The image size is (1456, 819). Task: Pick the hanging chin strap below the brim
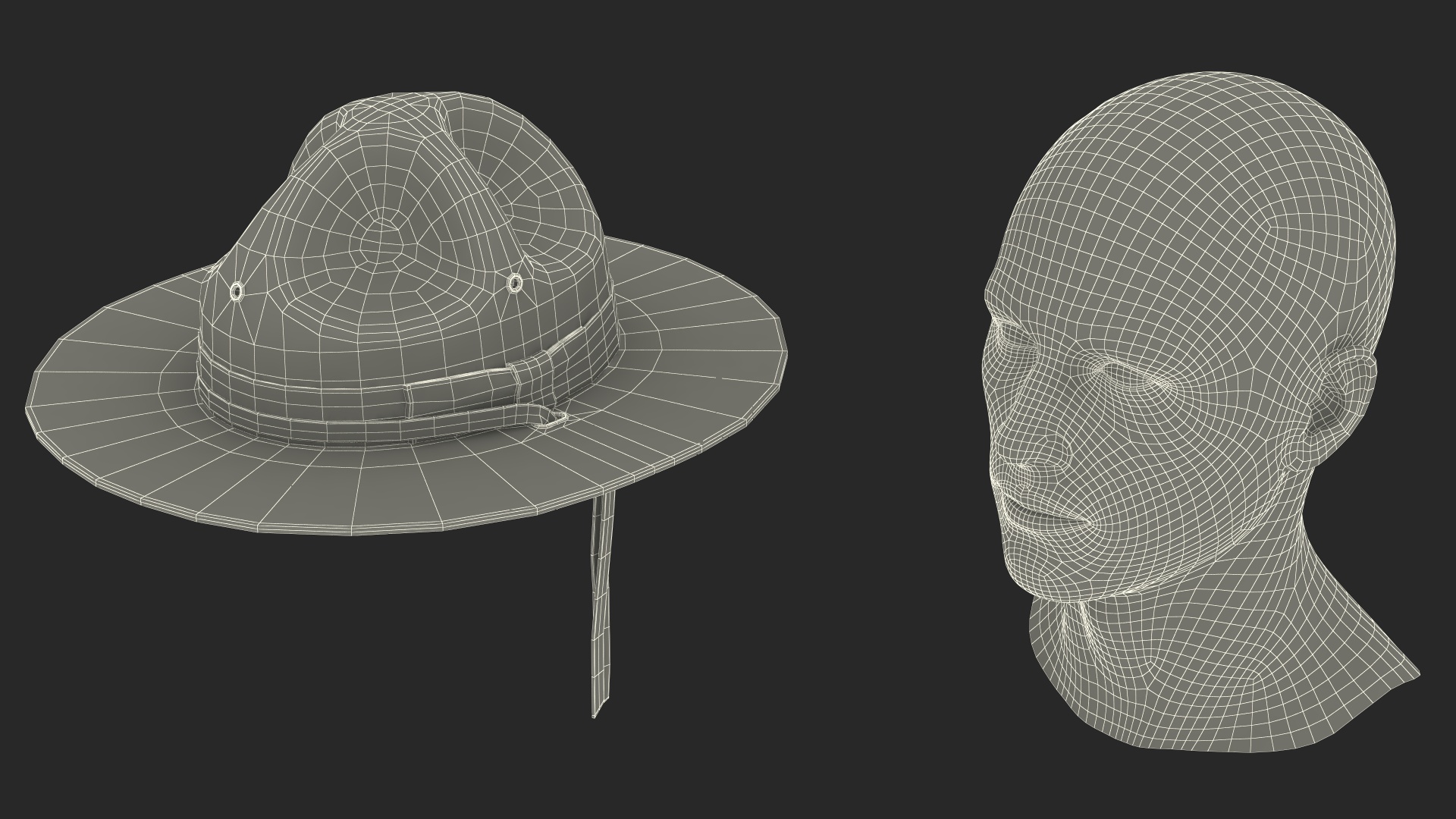602,603
